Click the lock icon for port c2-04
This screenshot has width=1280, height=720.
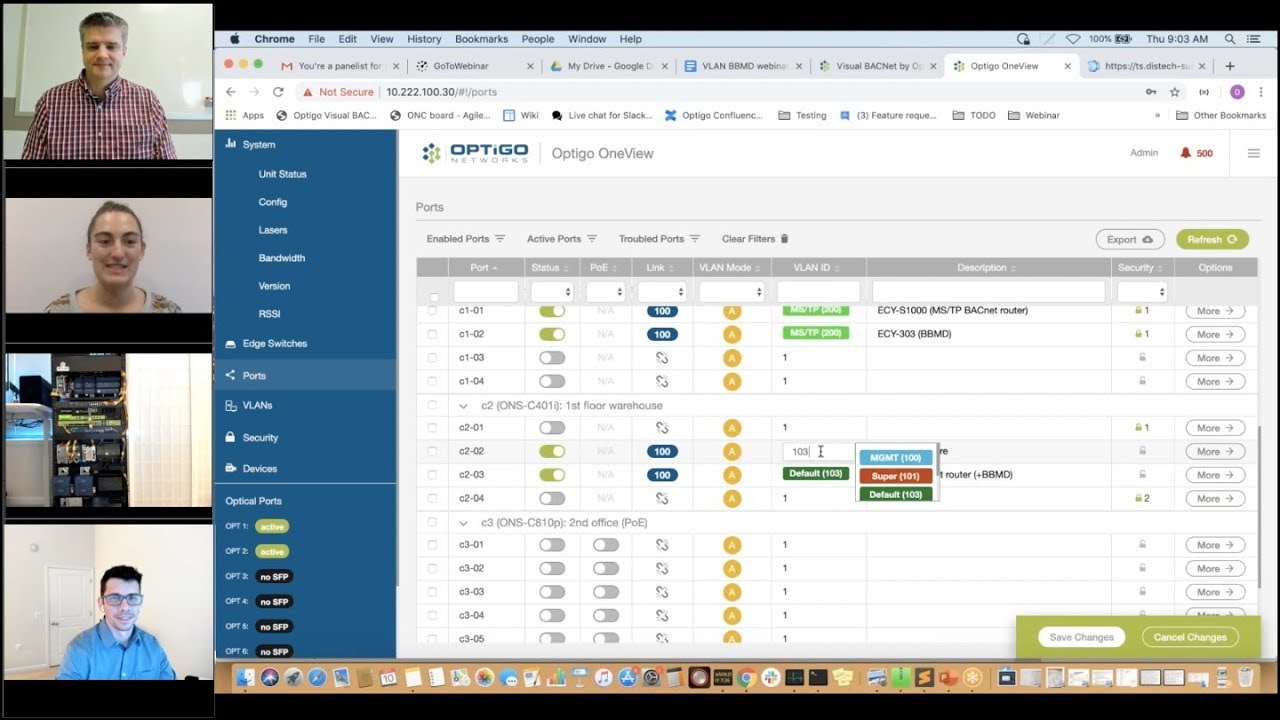point(1139,498)
